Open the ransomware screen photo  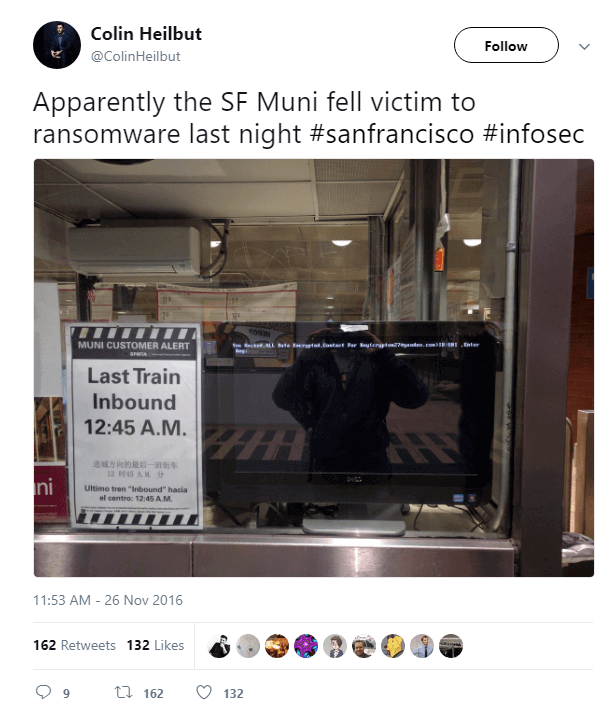[x=314, y=368]
